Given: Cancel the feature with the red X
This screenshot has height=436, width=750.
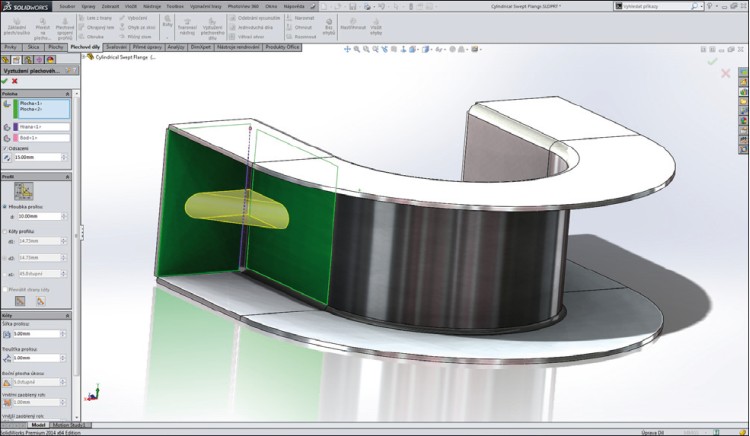Looking at the screenshot, I should [15, 81].
